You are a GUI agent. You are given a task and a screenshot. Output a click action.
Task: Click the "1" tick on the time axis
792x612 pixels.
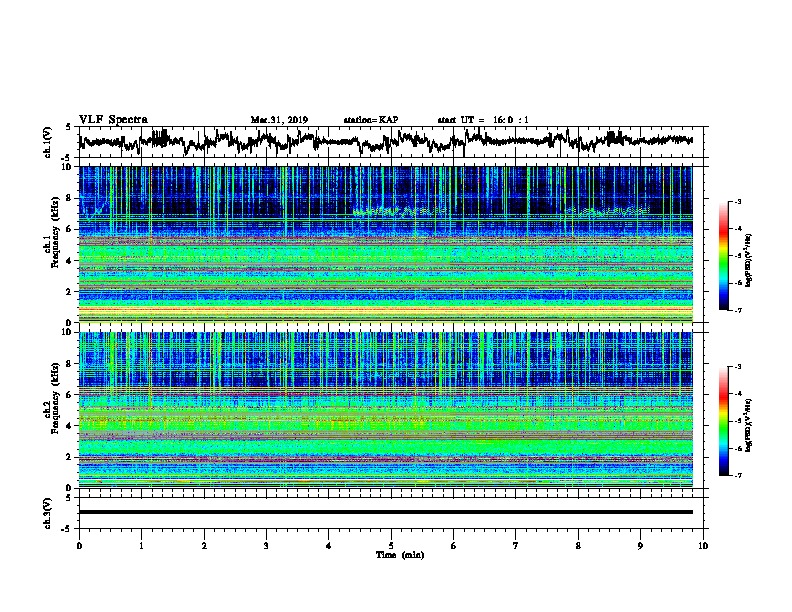tap(141, 545)
